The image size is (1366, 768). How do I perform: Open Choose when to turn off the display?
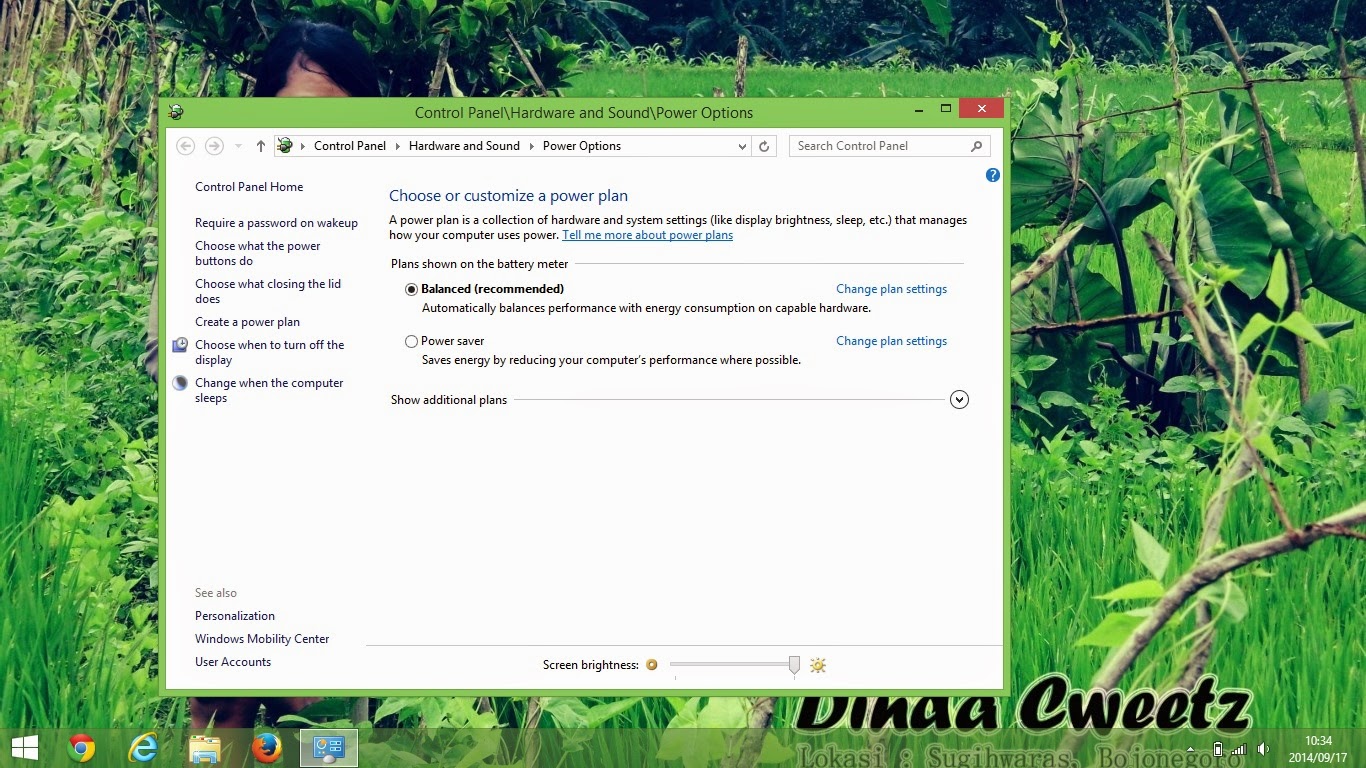tap(270, 352)
